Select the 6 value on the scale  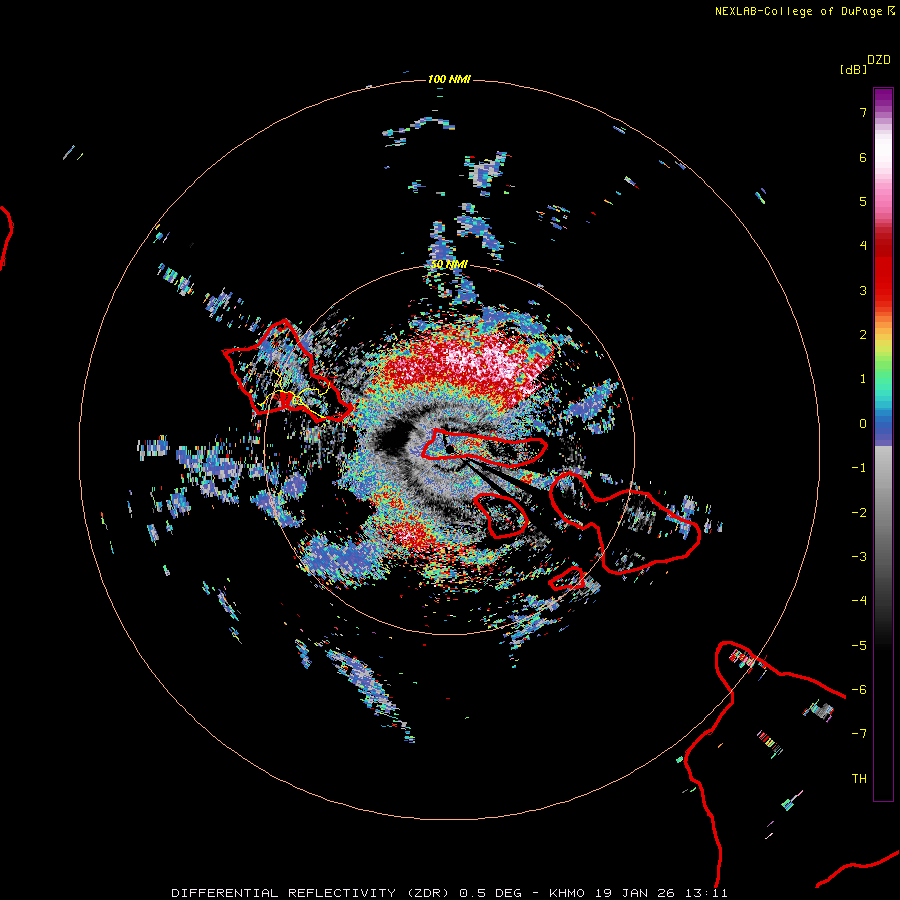(x=863, y=157)
